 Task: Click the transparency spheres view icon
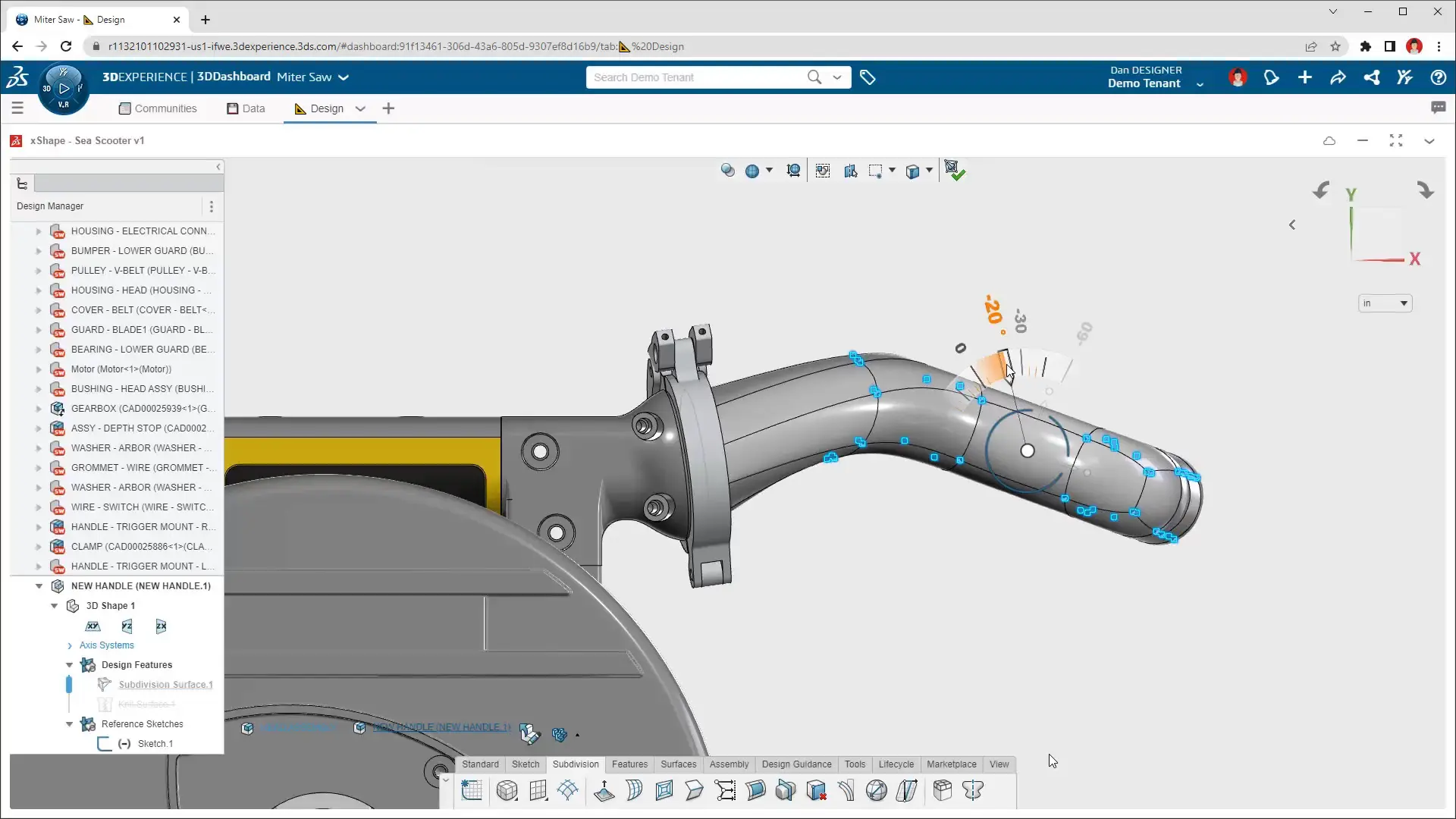[727, 171]
